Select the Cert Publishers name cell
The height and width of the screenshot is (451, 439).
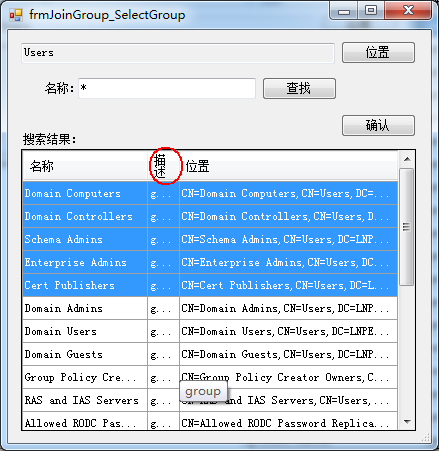[85, 285]
